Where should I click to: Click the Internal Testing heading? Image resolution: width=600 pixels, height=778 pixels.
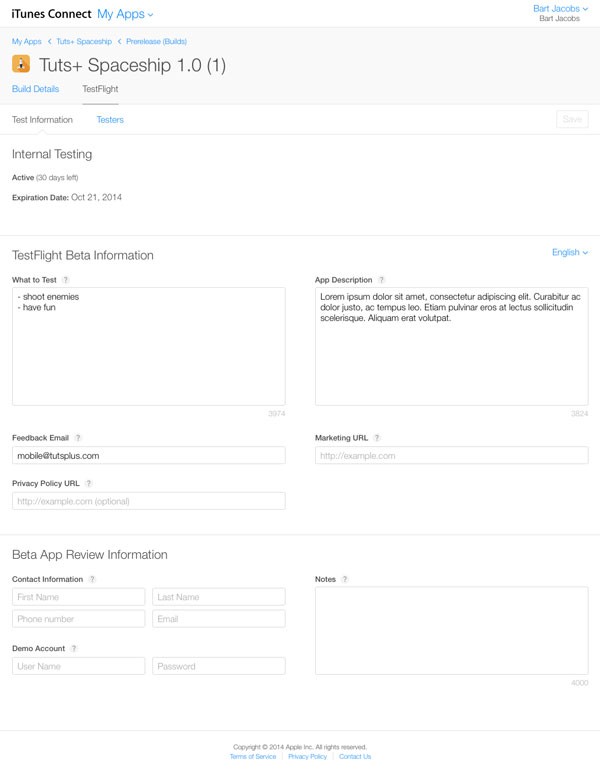point(52,154)
